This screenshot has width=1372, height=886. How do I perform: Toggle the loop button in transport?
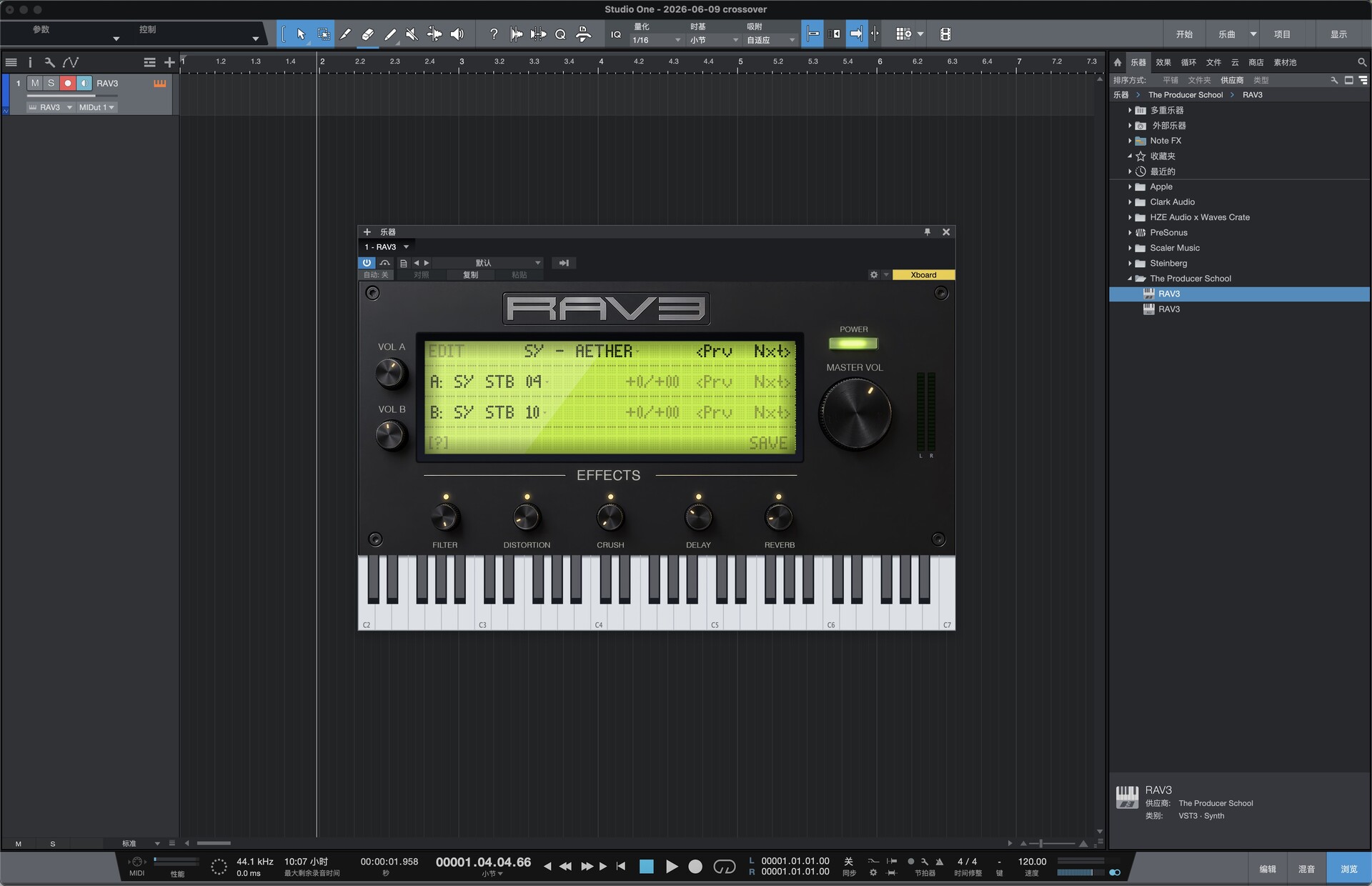click(x=724, y=867)
